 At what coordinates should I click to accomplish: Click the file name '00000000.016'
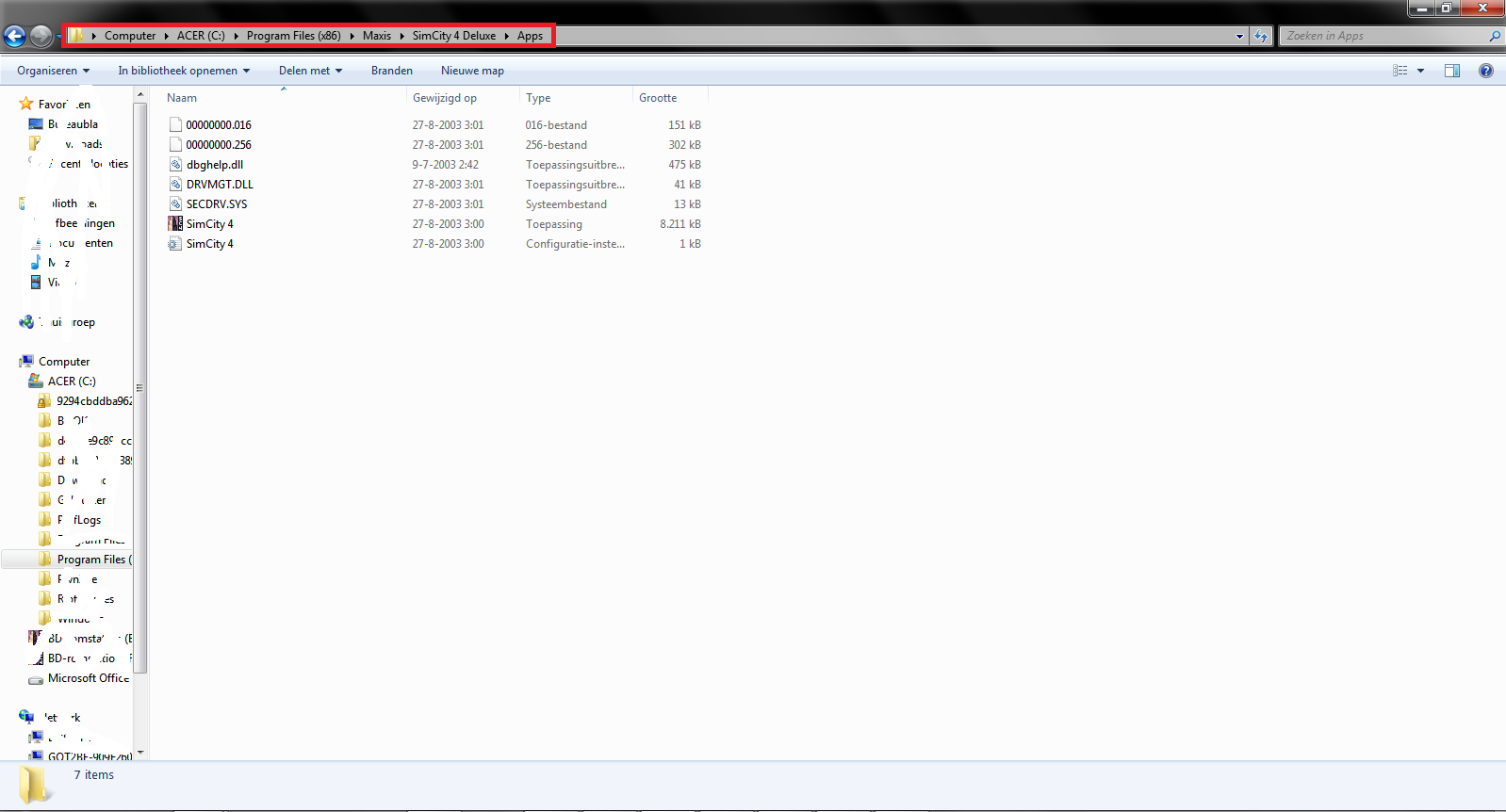219,125
